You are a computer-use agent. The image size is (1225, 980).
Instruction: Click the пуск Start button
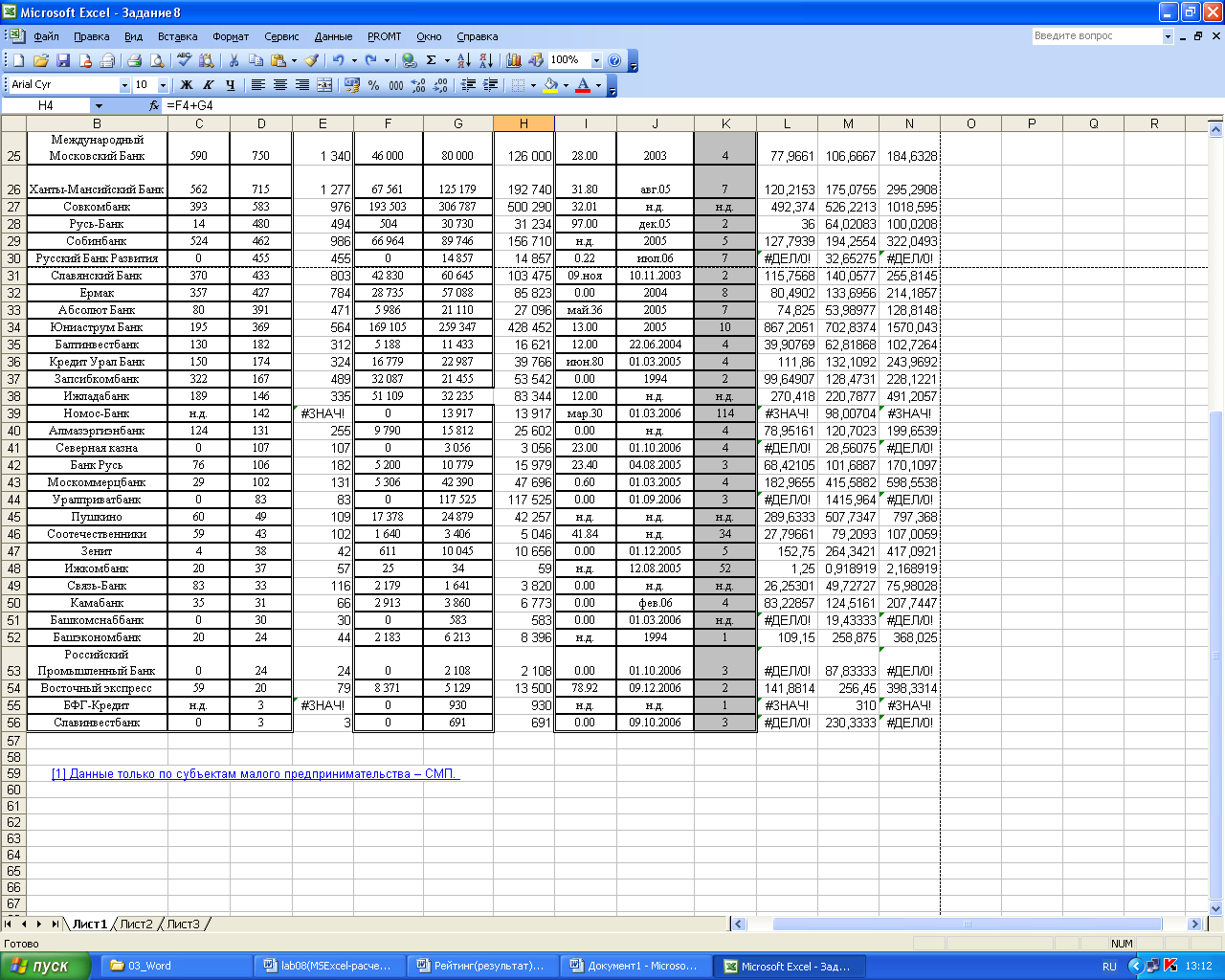[x=46, y=966]
